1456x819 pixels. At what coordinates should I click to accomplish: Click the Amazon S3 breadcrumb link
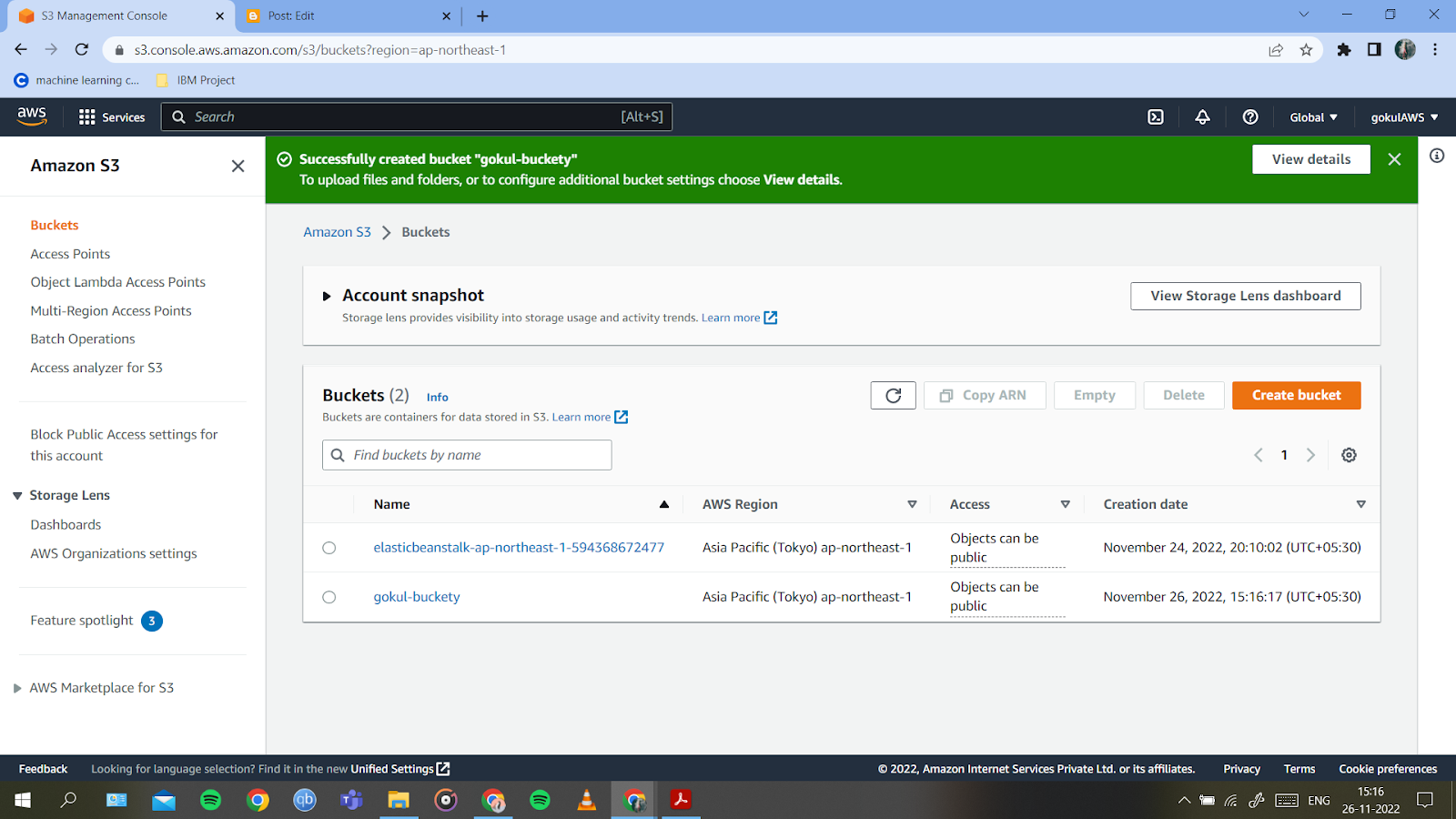[338, 232]
